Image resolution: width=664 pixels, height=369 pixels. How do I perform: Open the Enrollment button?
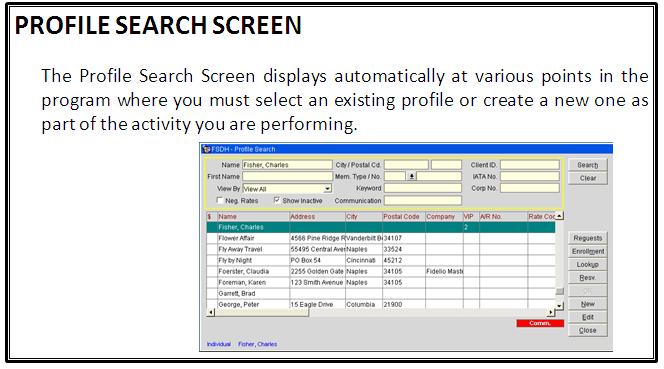(587, 251)
